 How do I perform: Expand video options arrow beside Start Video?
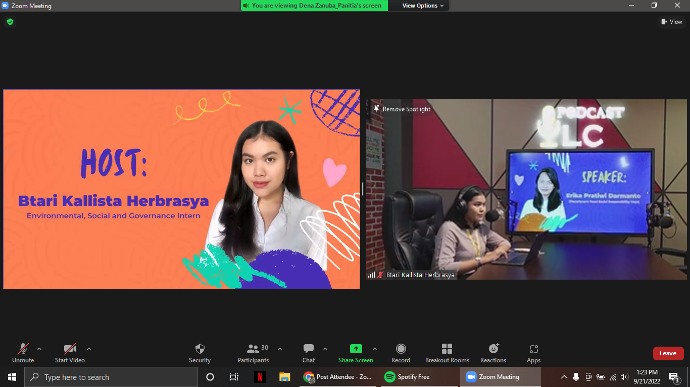pyautogui.click(x=89, y=349)
